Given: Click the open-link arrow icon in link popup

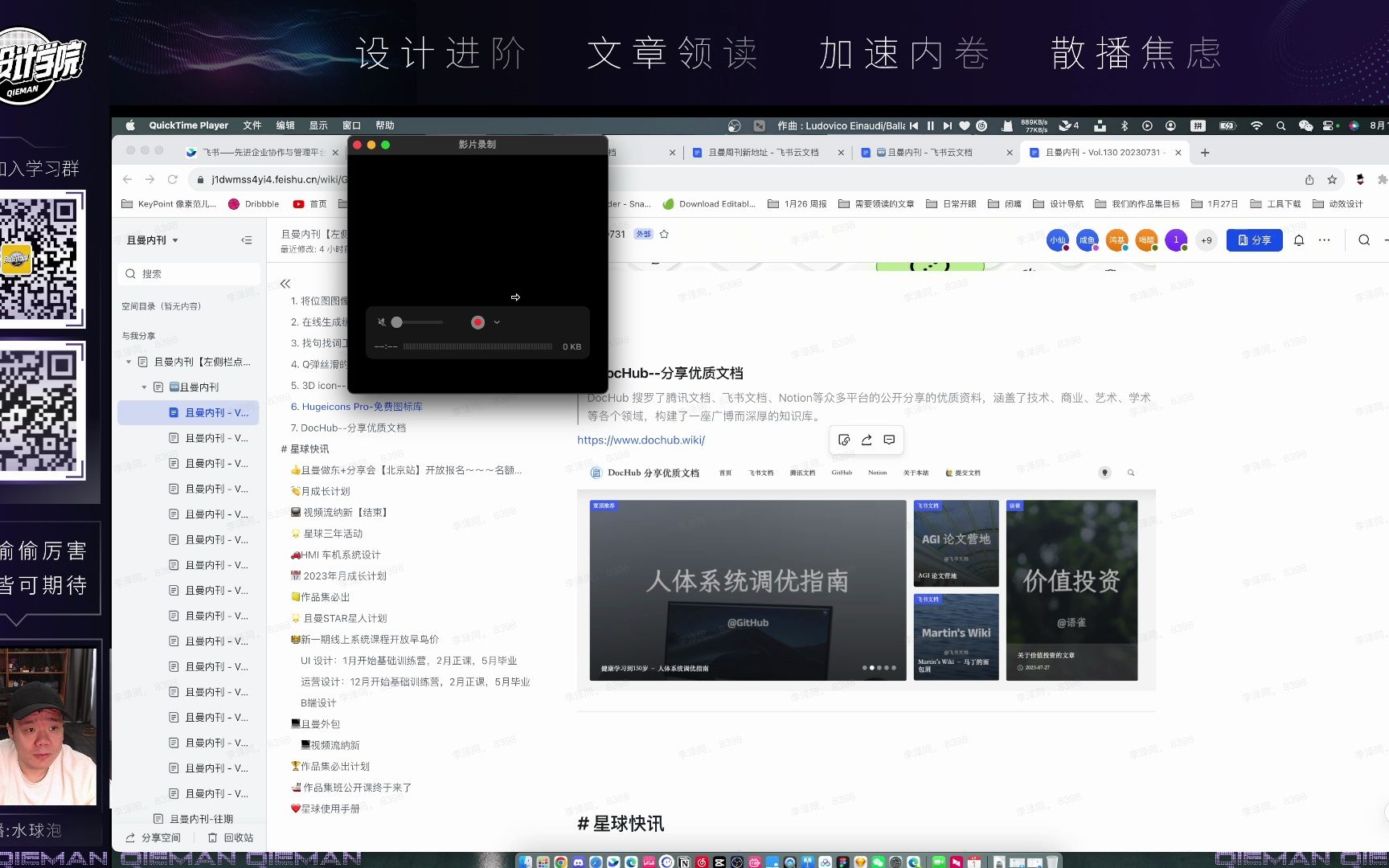Looking at the screenshot, I should tap(867, 440).
